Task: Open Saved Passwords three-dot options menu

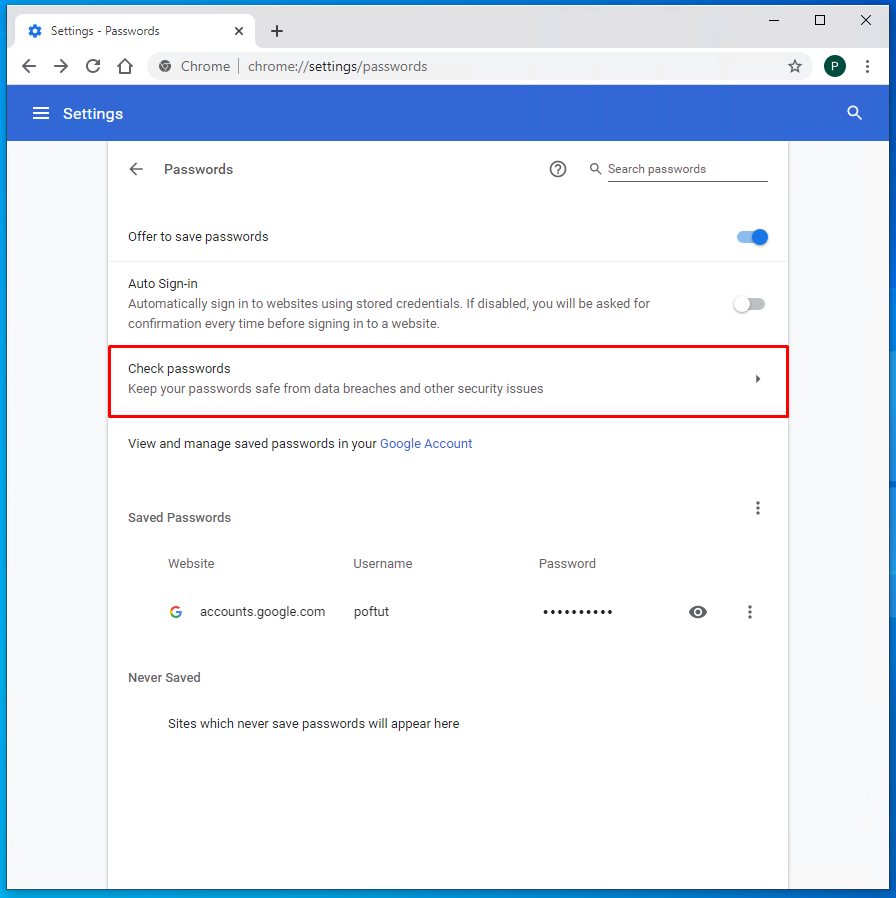Action: coord(757,508)
